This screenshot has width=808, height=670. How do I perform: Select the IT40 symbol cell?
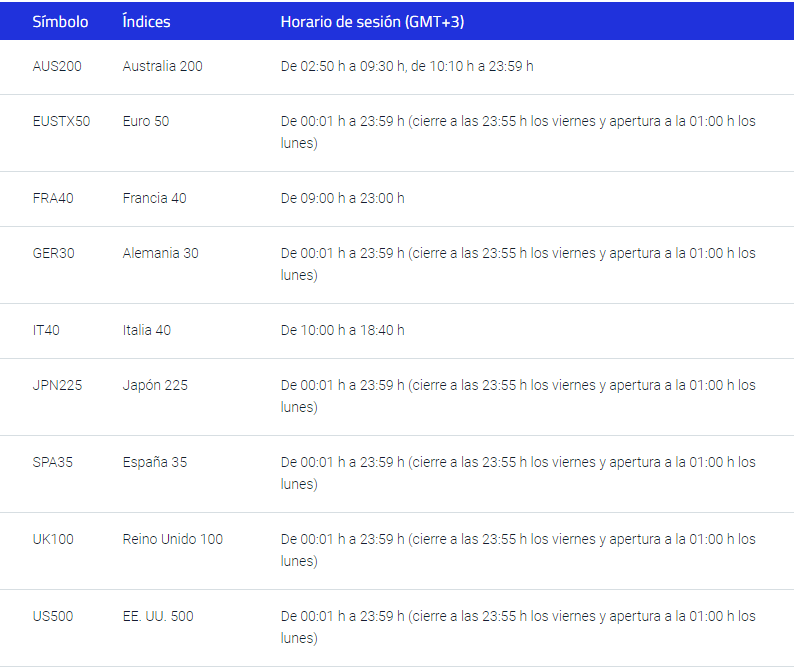46,330
